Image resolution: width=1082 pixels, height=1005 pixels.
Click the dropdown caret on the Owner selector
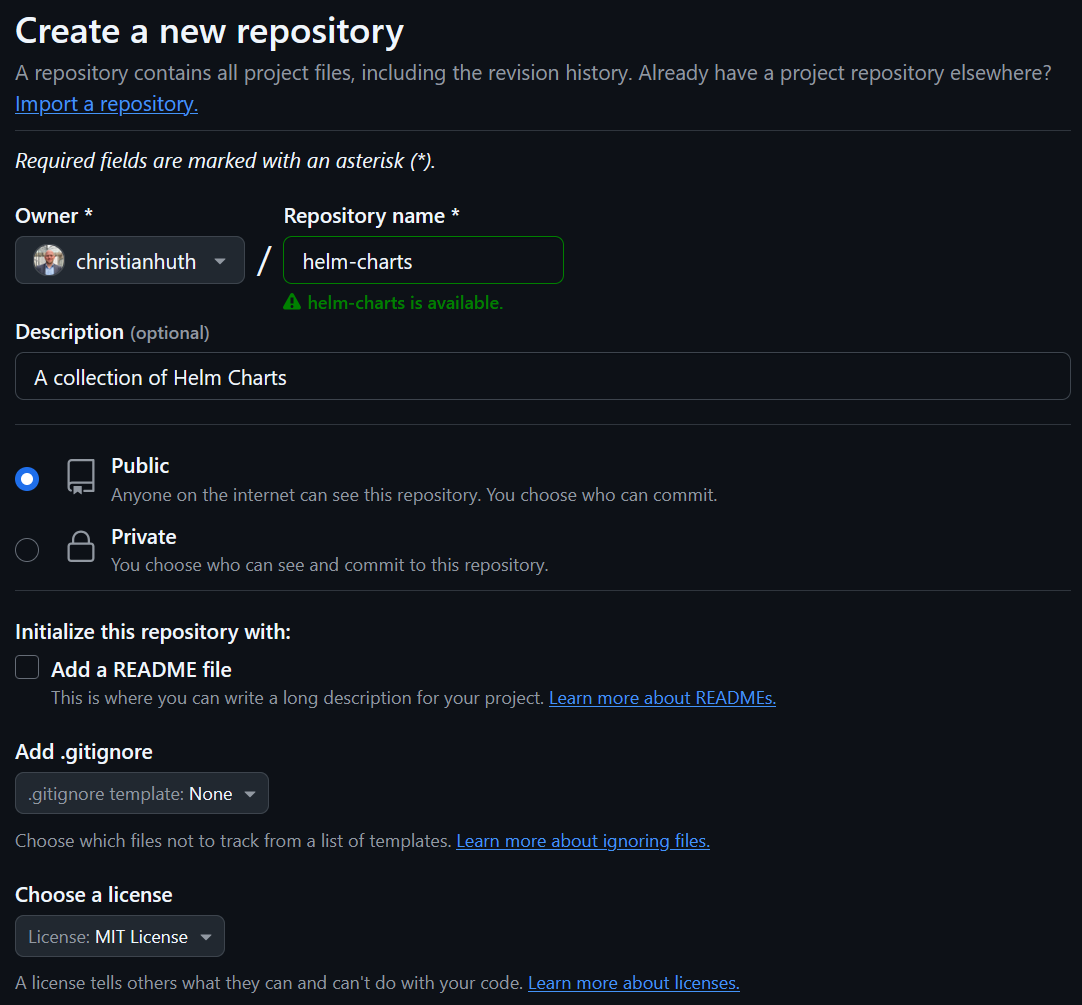click(x=219, y=260)
